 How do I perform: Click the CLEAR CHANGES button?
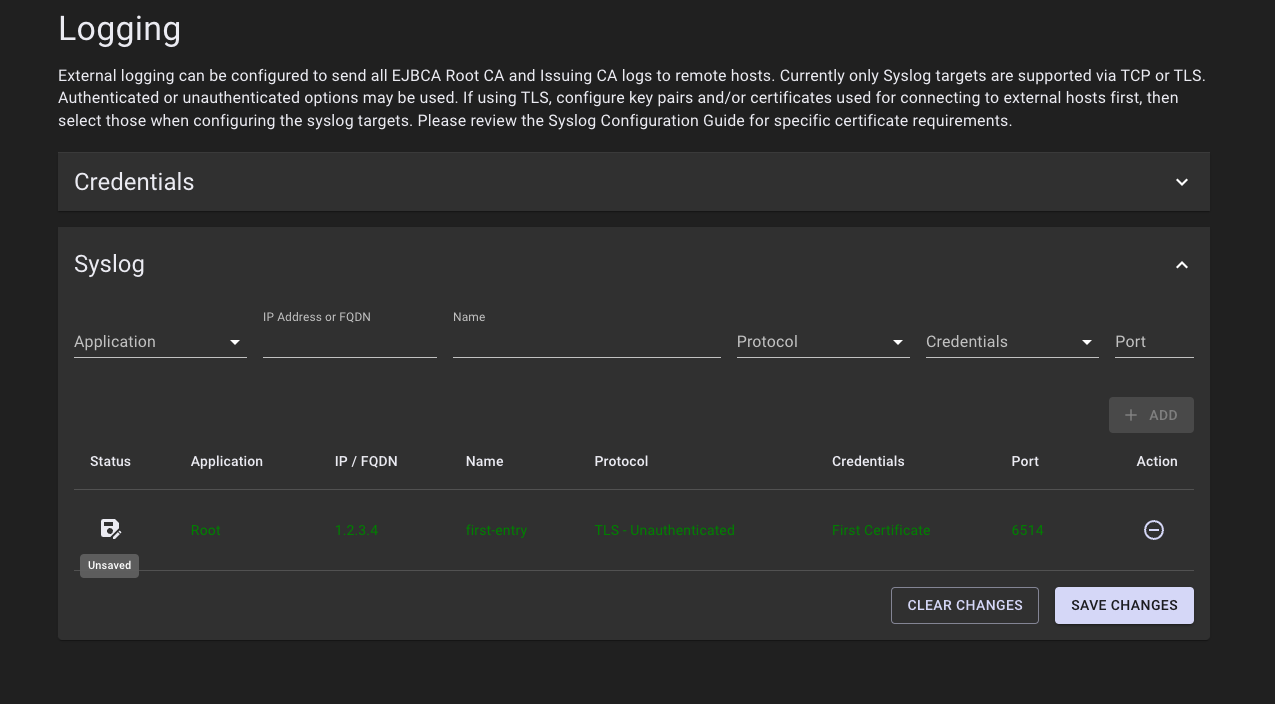tap(964, 605)
